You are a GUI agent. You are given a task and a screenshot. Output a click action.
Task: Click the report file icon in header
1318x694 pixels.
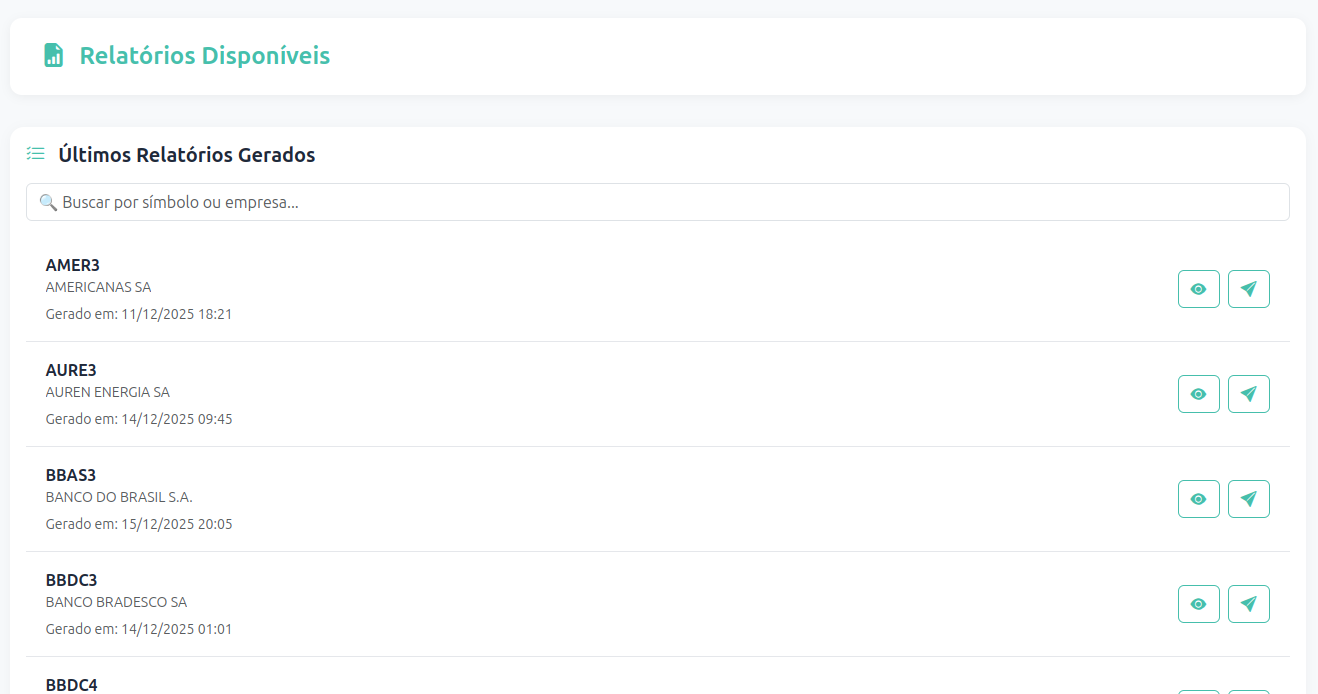tap(54, 55)
